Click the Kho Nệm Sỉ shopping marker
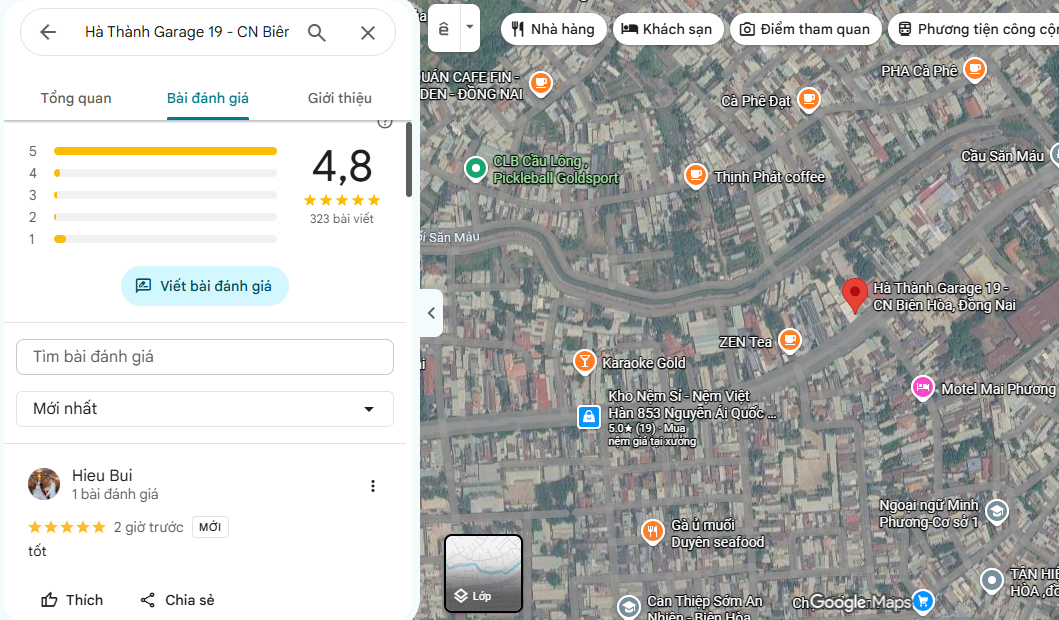 [589, 417]
